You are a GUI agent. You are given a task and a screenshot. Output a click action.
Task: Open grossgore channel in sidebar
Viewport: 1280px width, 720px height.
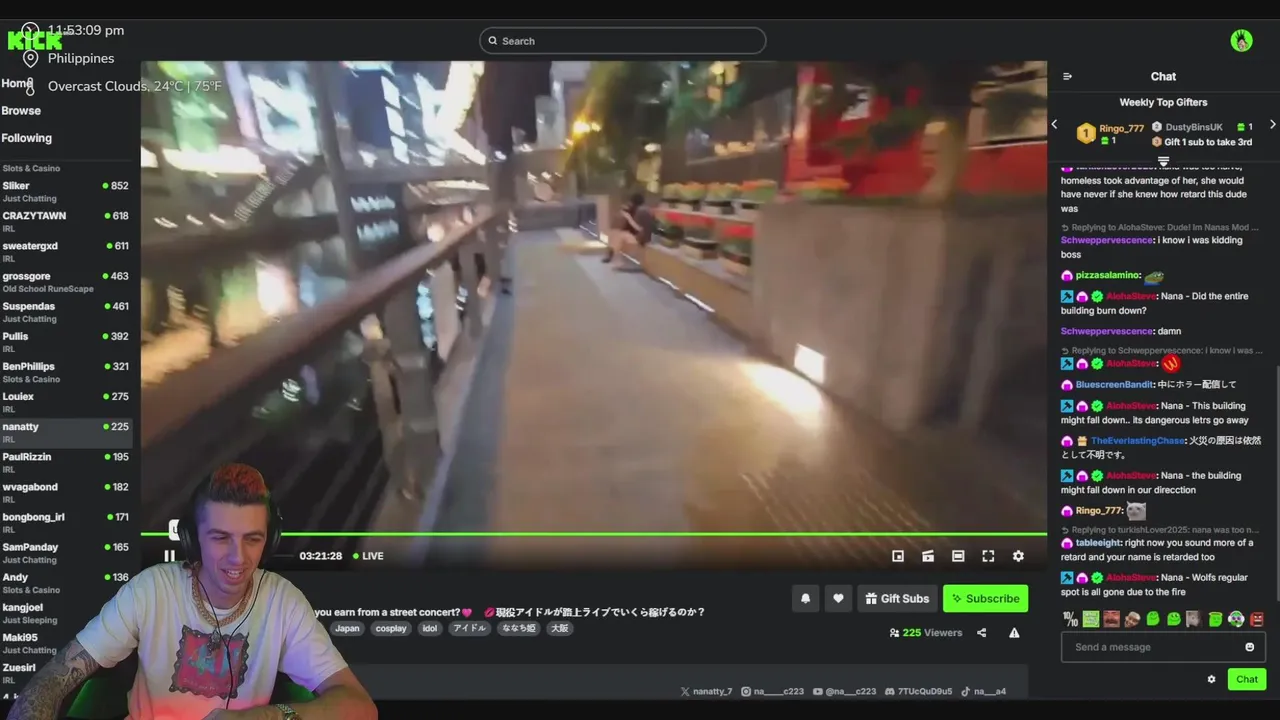(66, 281)
